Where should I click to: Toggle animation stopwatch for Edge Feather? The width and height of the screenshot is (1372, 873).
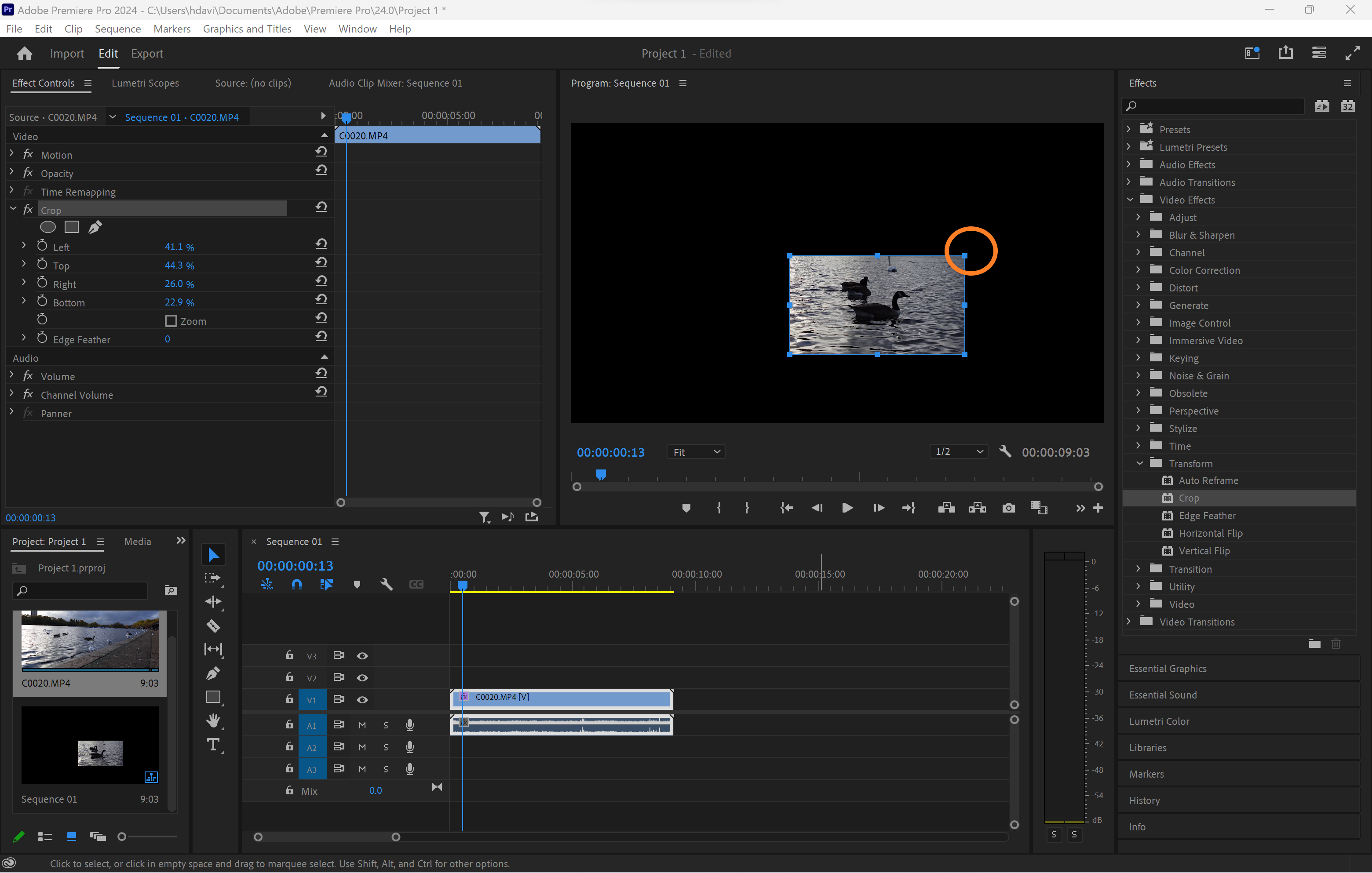click(x=42, y=338)
